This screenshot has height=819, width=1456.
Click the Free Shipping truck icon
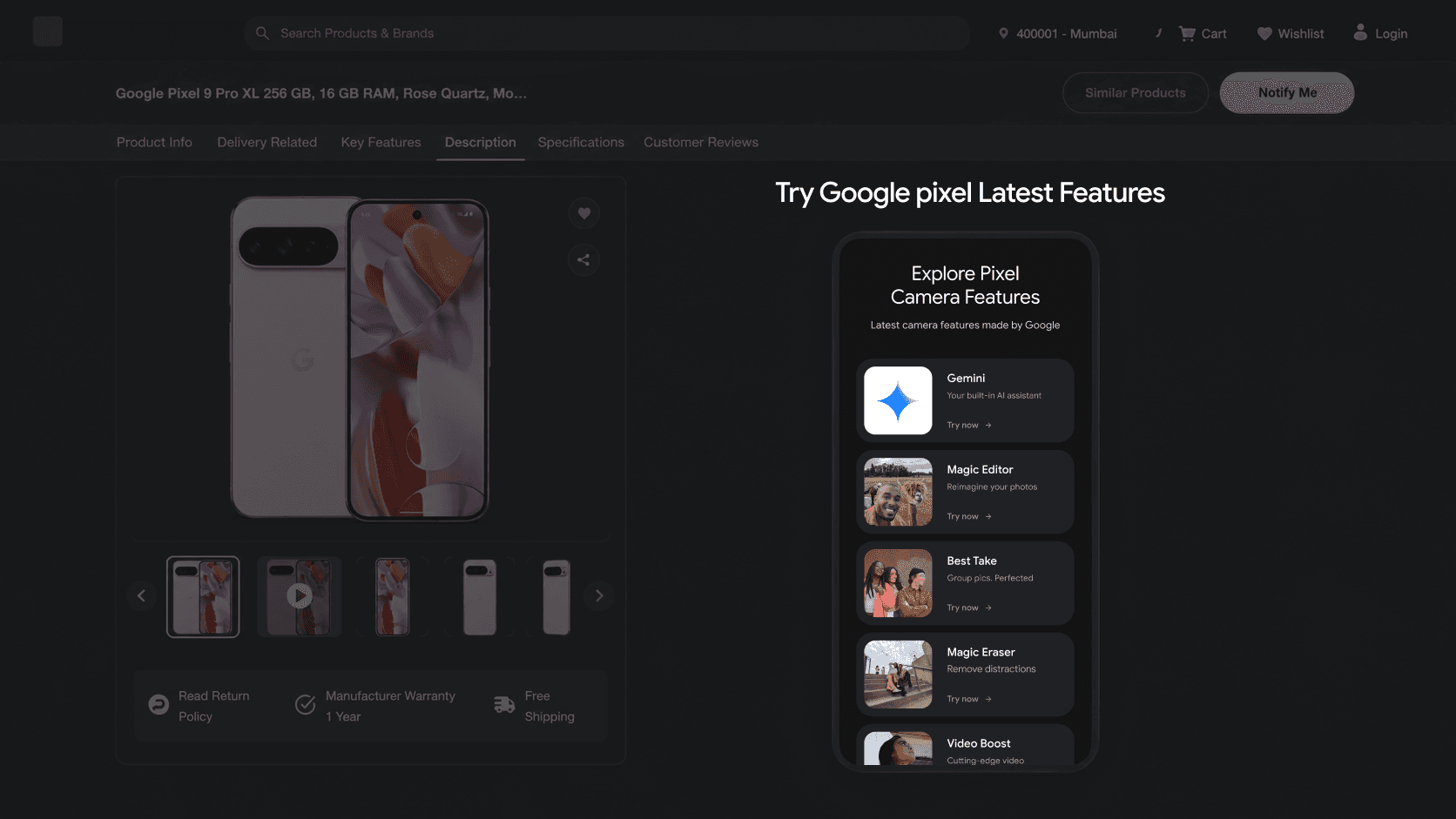point(504,705)
